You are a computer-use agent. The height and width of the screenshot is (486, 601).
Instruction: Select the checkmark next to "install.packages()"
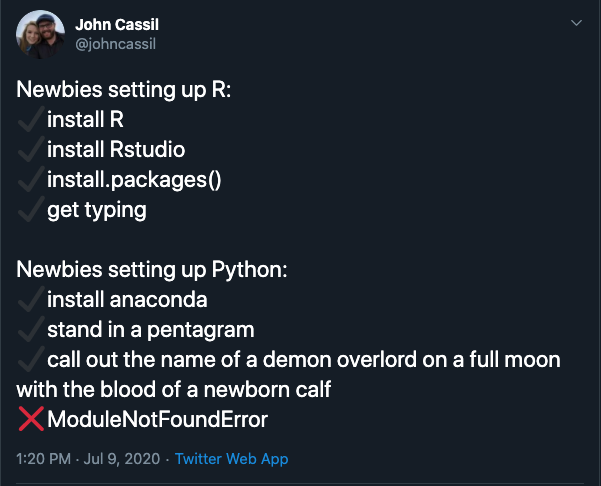coord(30,180)
